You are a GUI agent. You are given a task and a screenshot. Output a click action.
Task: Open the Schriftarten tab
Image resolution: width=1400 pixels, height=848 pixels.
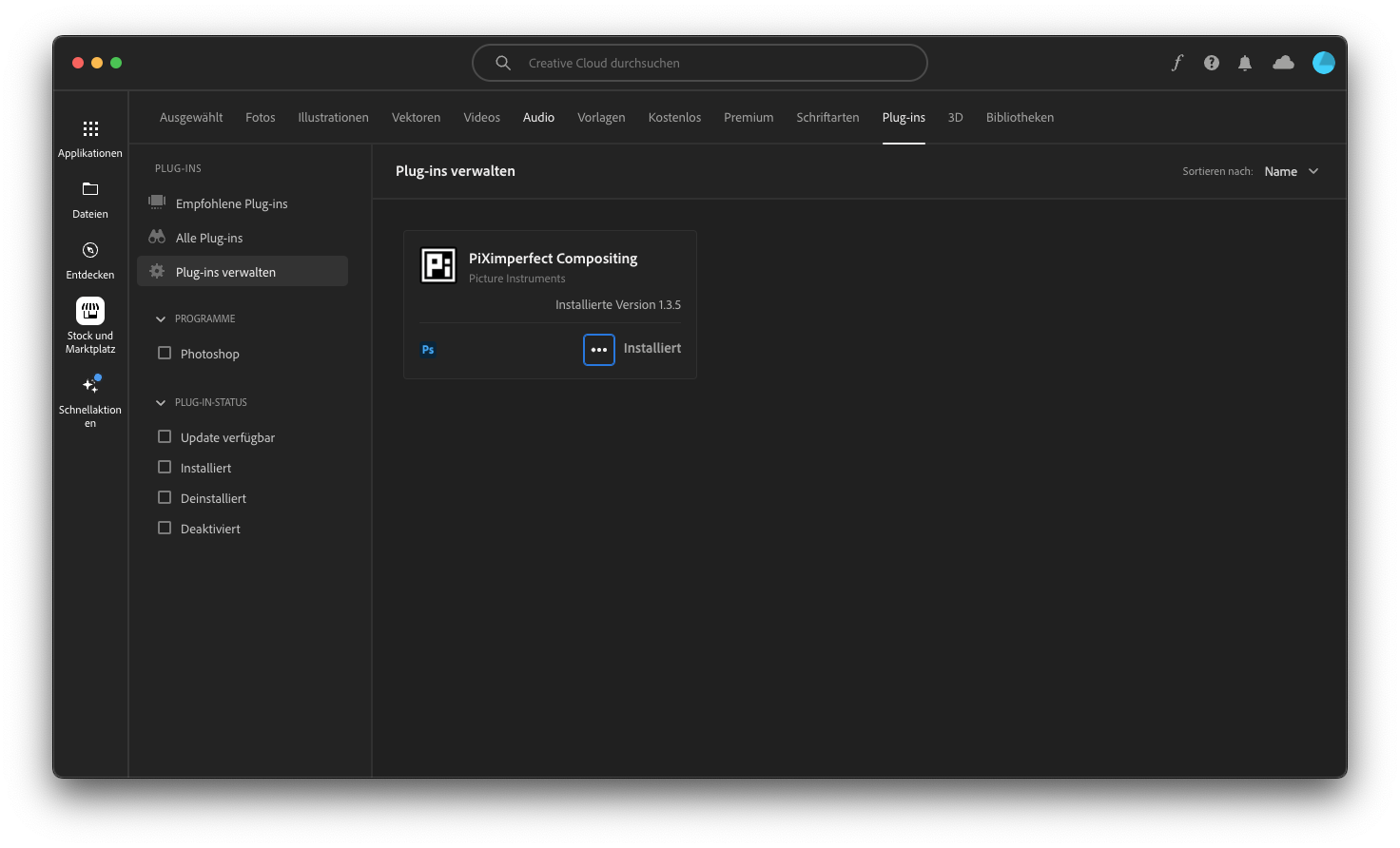tap(827, 118)
